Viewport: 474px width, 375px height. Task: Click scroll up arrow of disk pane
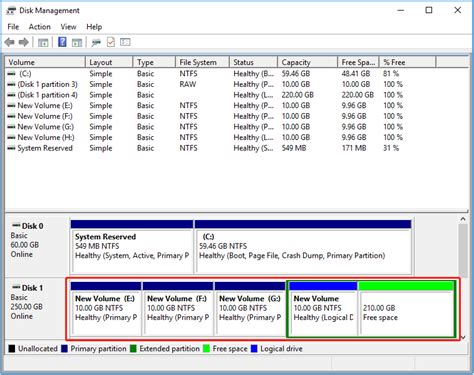[463, 219]
